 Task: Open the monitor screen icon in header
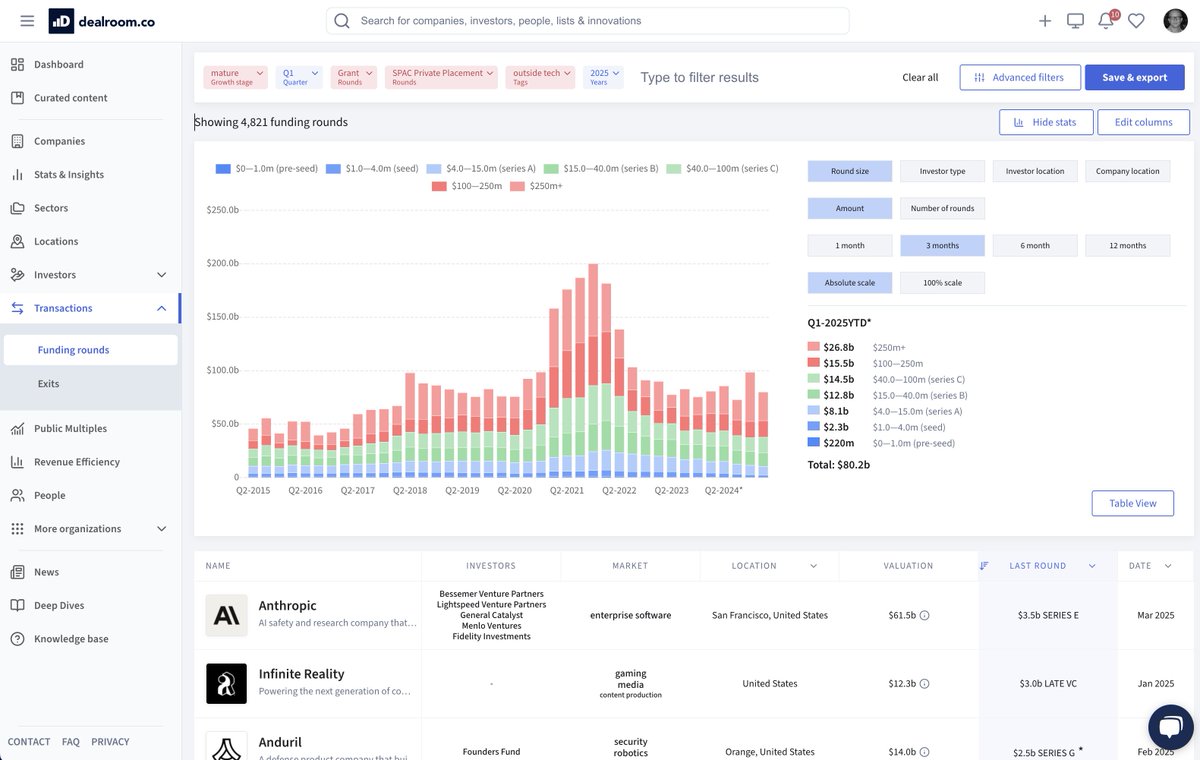[1075, 21]
